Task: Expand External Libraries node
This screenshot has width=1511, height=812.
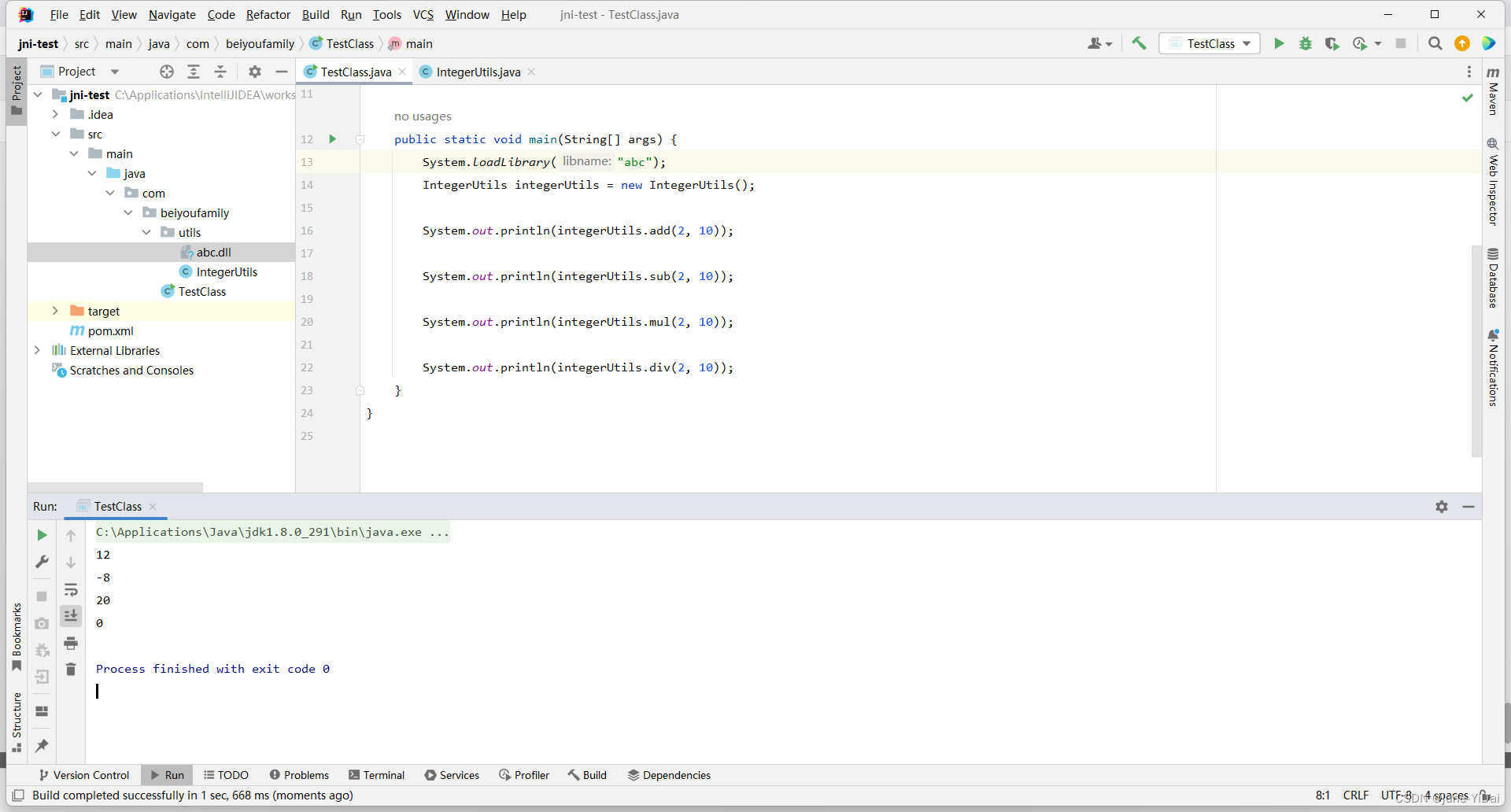Action: click(38, 350)
